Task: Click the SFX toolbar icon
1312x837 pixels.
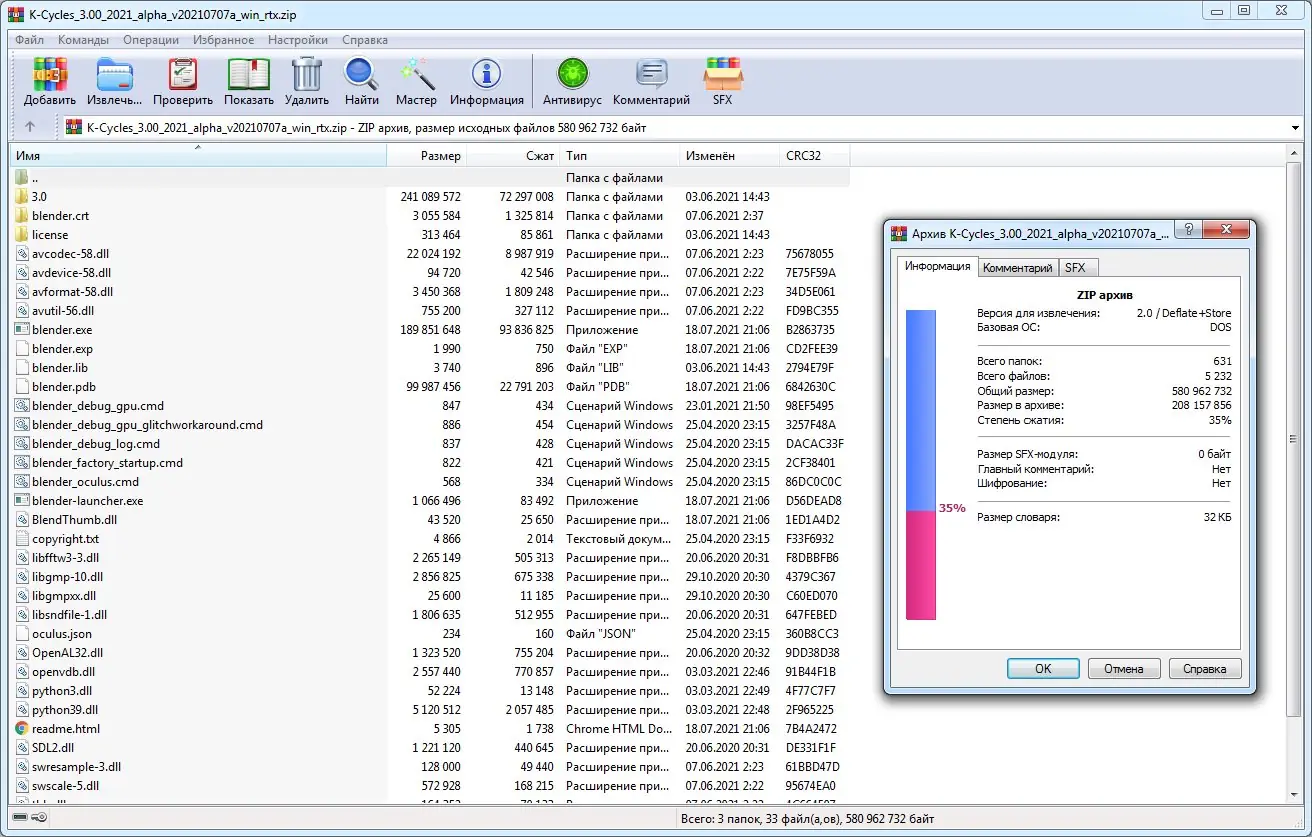Action: click(x=722, y=74)
